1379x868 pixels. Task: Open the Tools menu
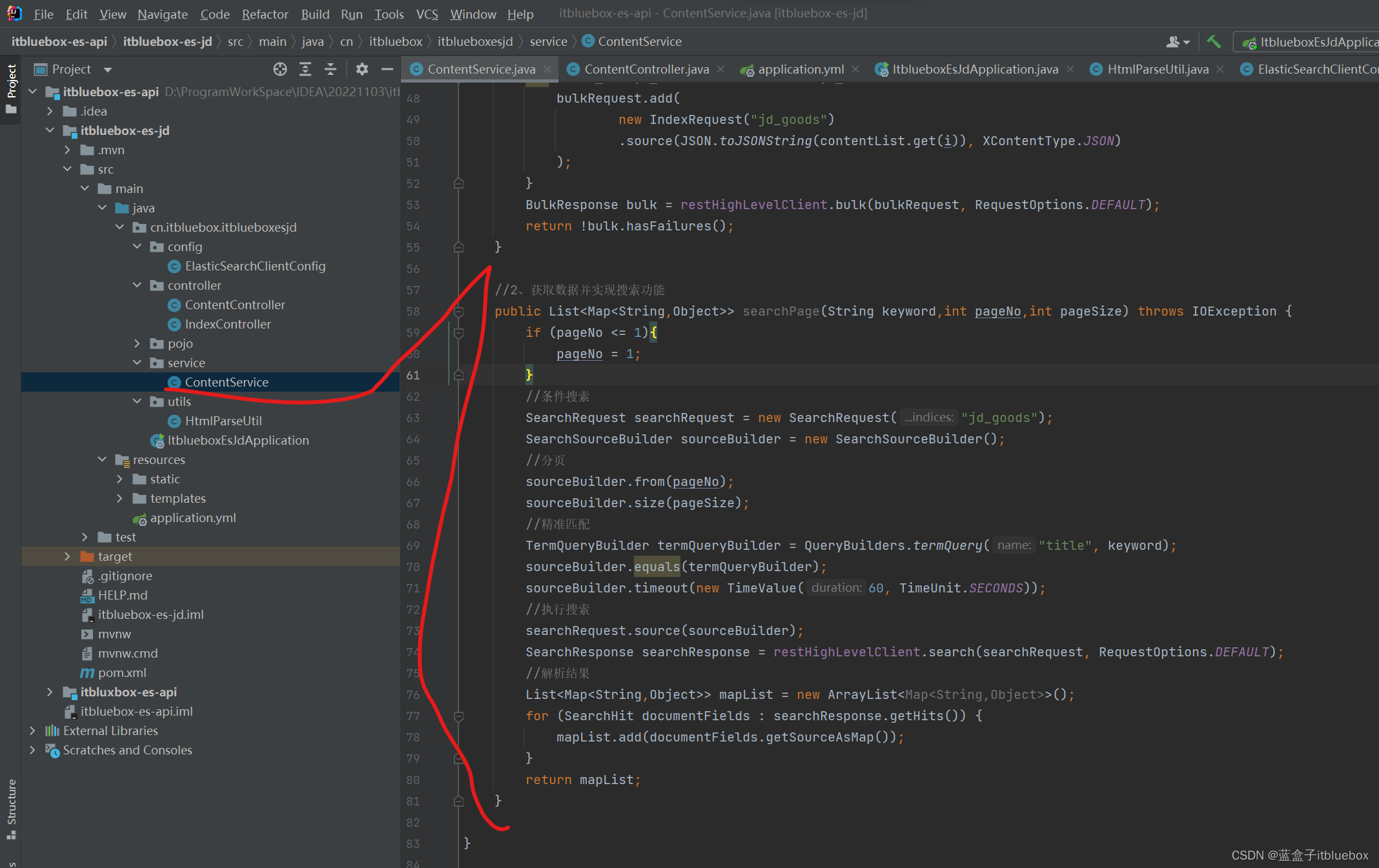pos(389,14)
